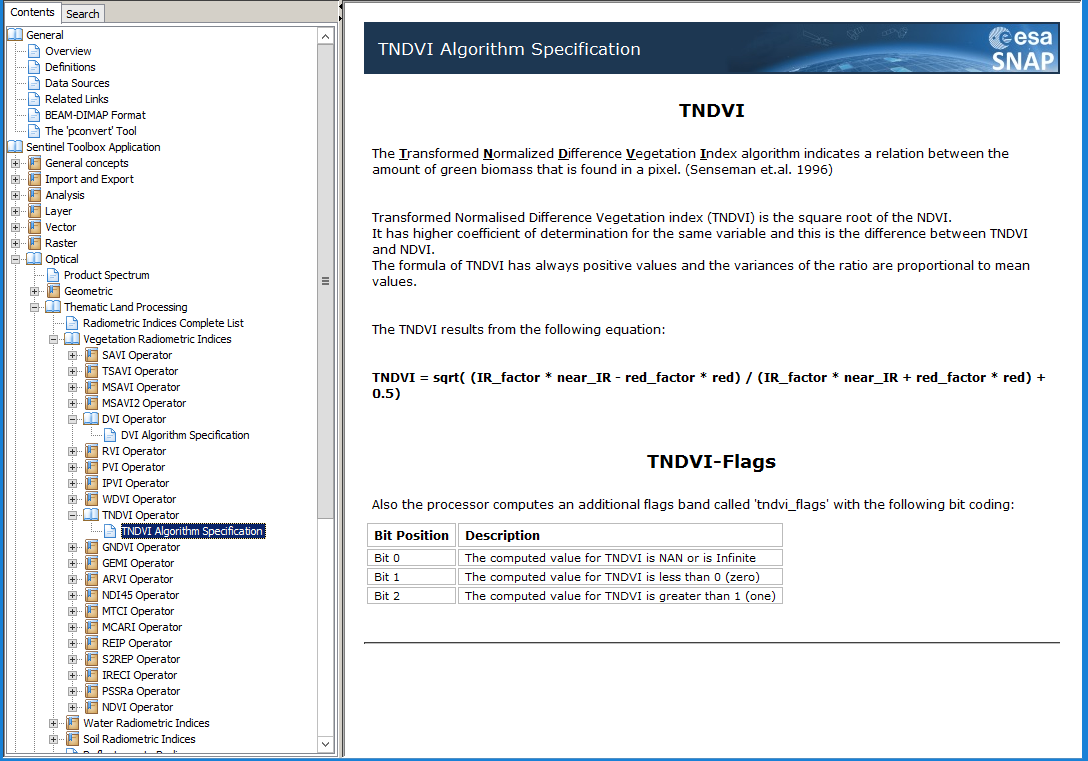1088x761 pixels.
Task: Click the WDVI Operator folder icon
Action: [91, 499]
